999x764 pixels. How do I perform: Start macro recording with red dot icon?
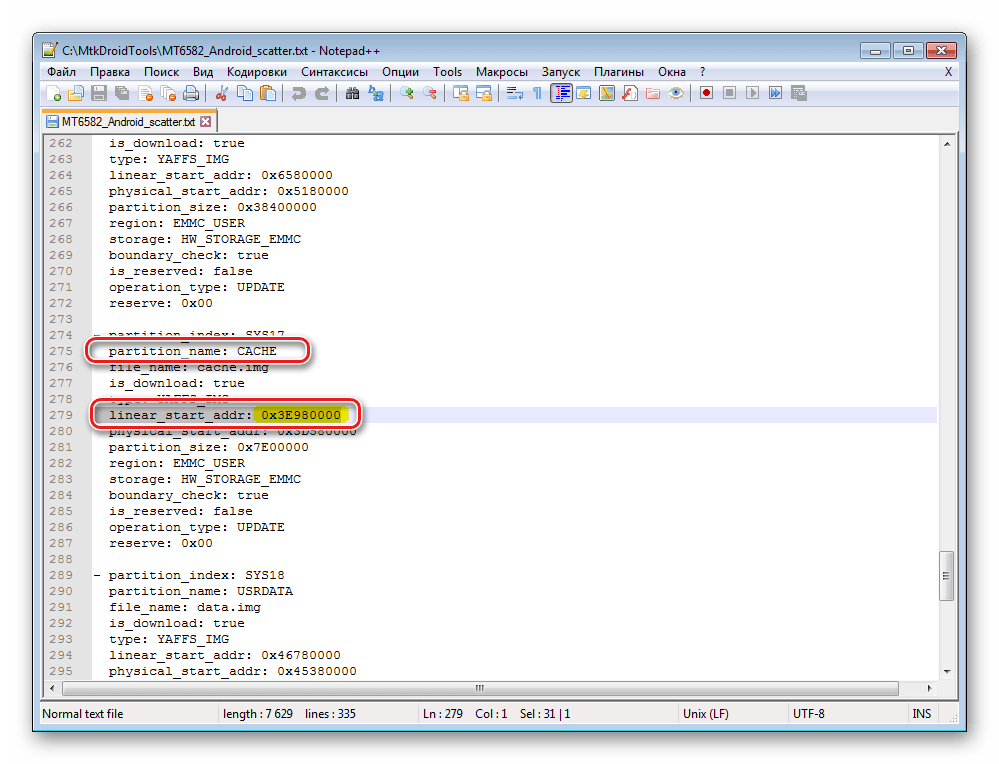(706, 94)
